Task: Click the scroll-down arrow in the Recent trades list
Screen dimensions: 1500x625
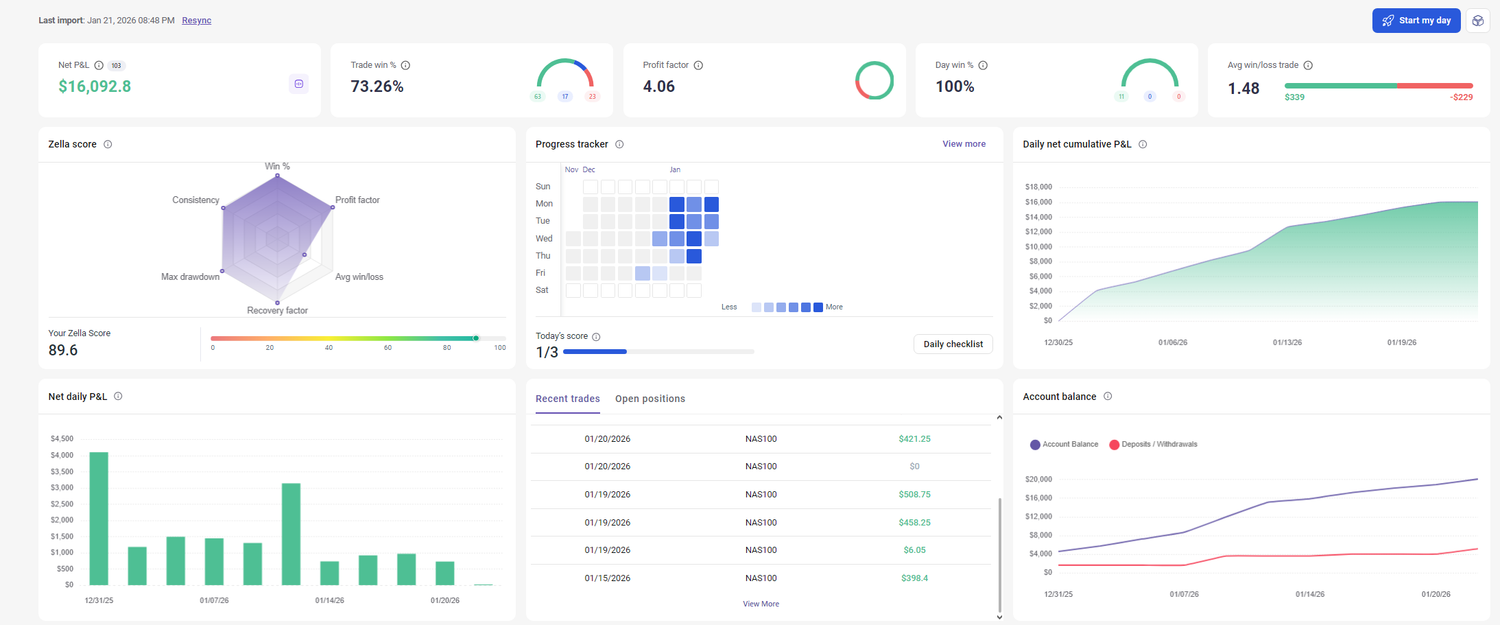Action: tap(998, 617)
